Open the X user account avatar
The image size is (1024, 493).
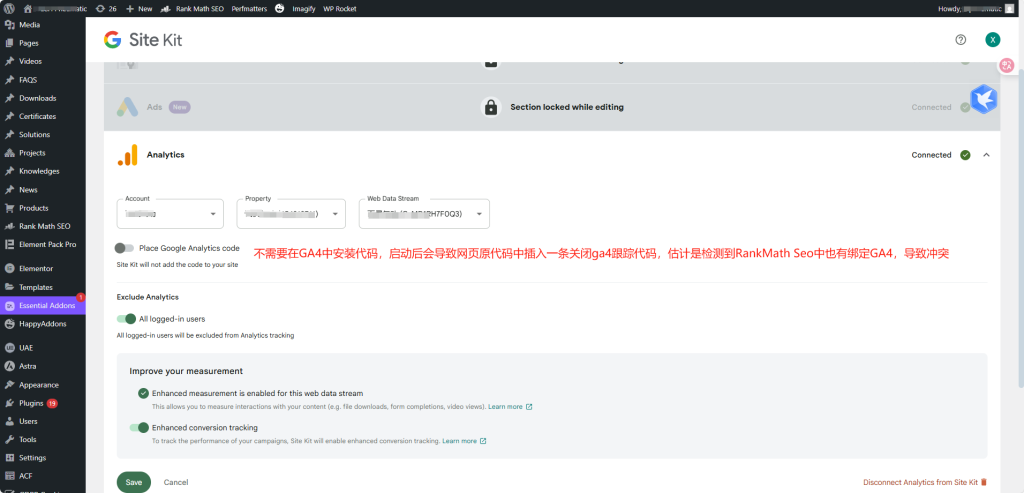point(993,40)
